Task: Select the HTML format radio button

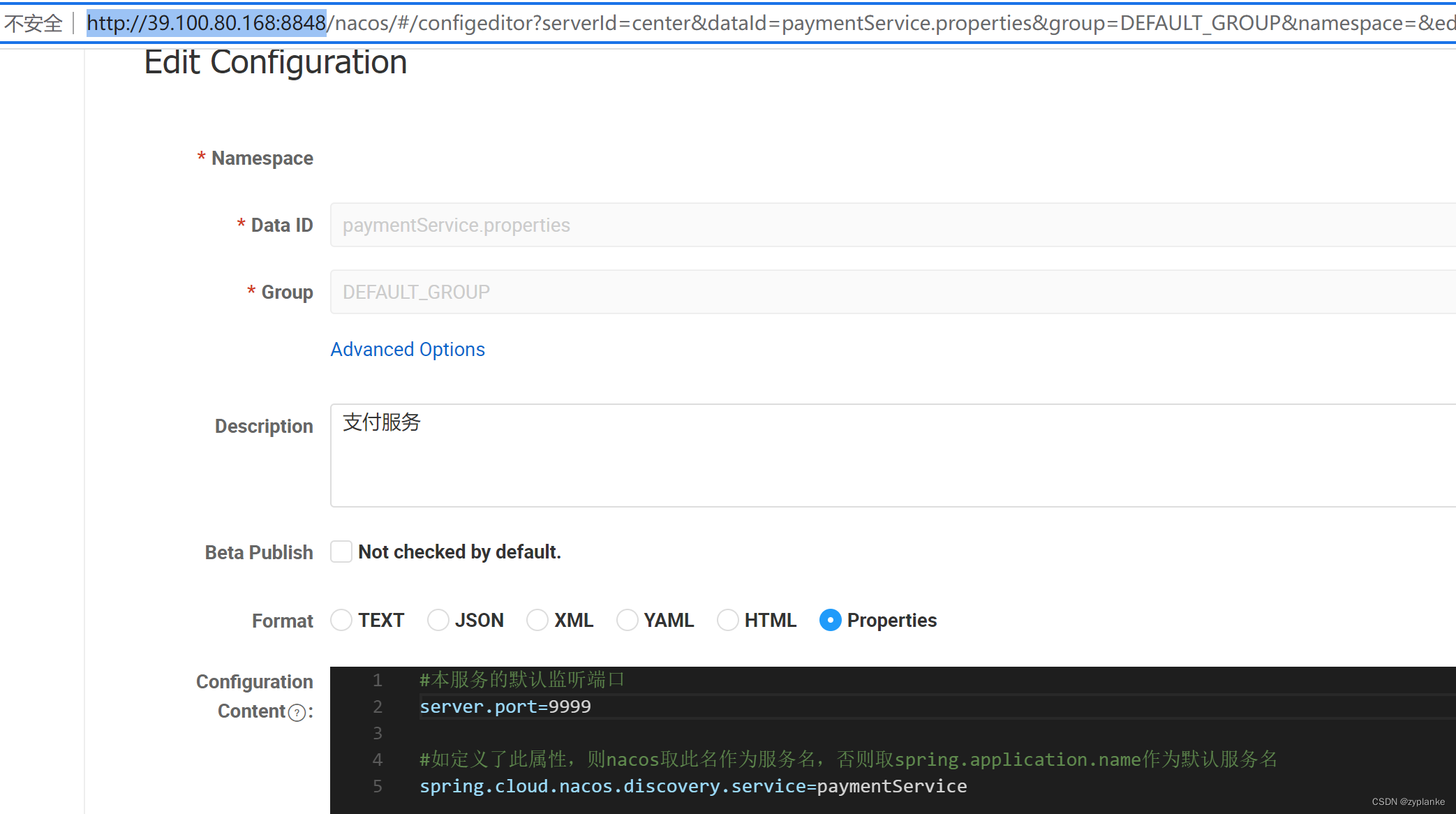Action: (x=728, y=620)
